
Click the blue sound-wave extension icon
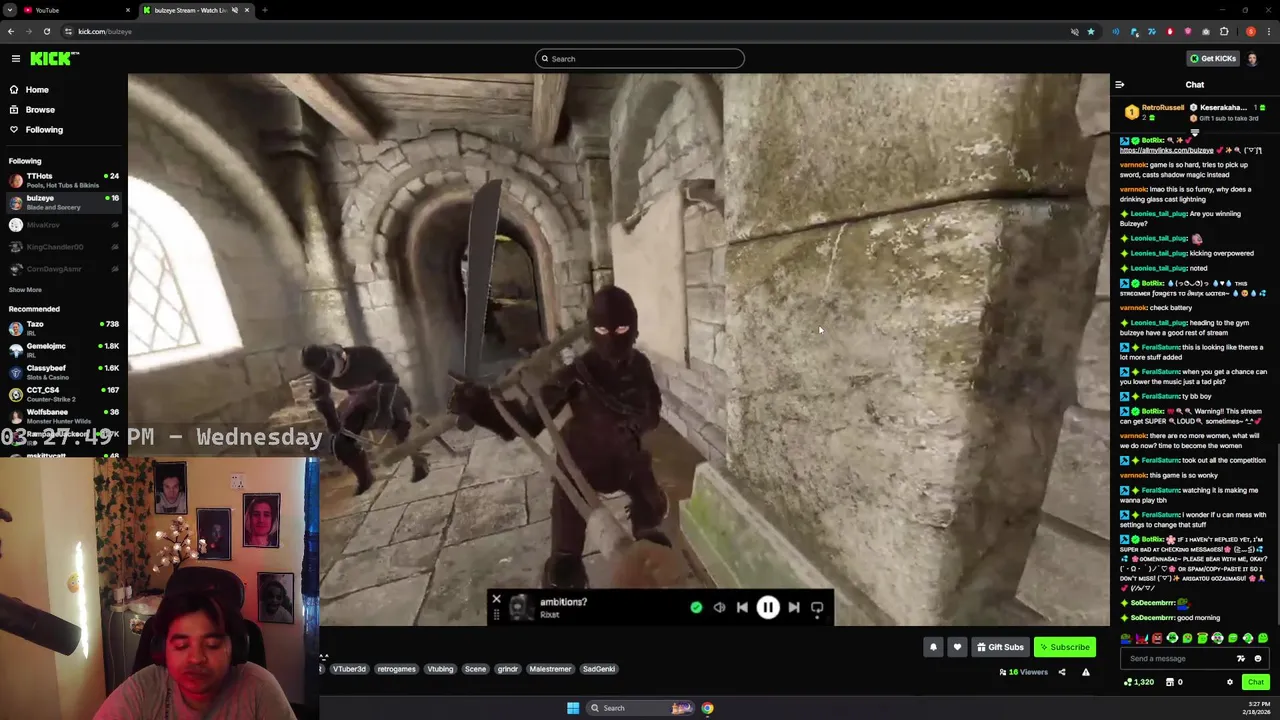coord(1116,31)
